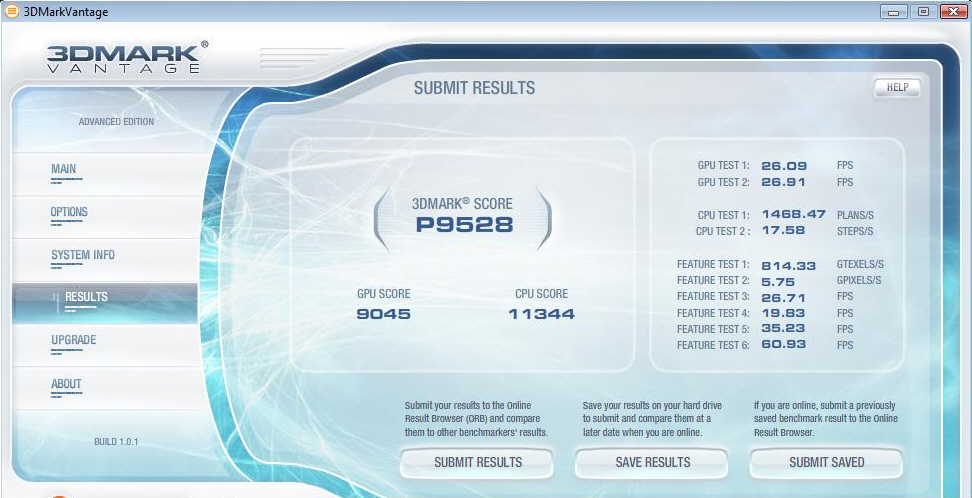This screenshot has width=972, height=498.
Task: Click the Submit Results page heading
Action: click(x=474, y=88)
